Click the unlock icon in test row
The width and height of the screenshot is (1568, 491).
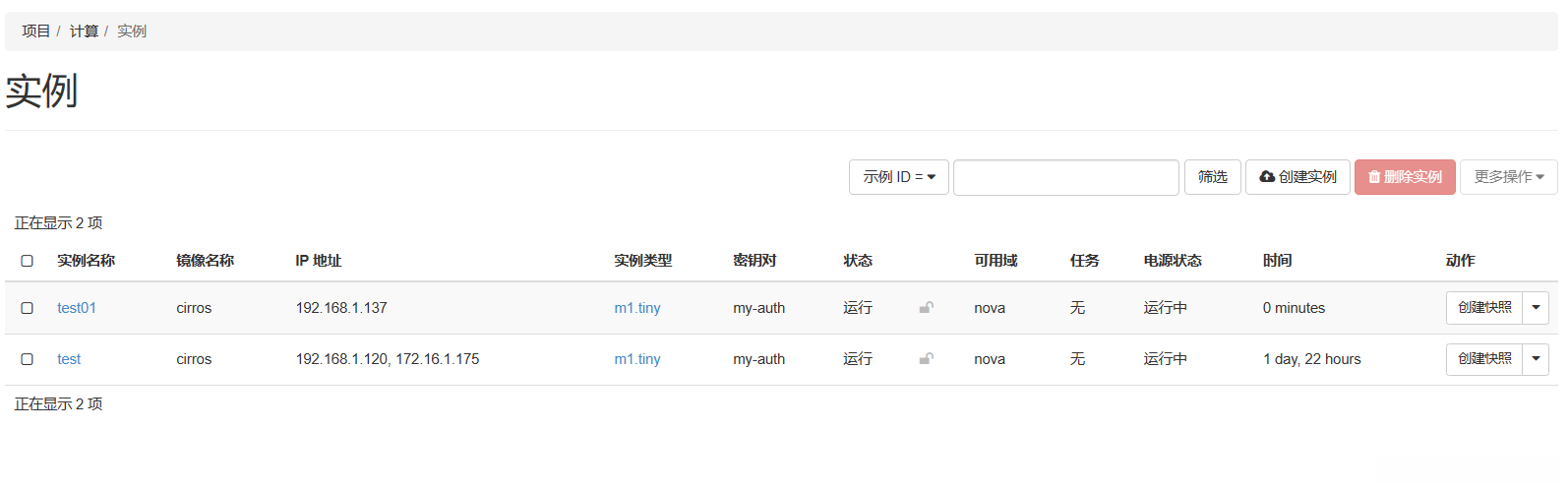point(926,359)
